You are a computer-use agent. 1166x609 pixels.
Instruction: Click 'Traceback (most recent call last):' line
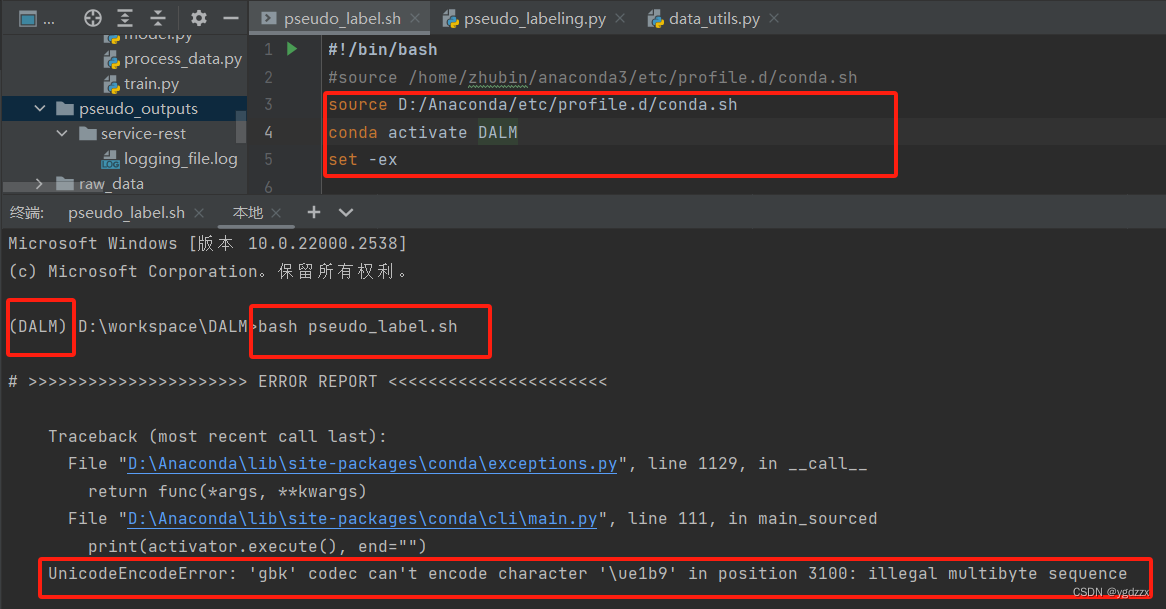tap(217, 436)
